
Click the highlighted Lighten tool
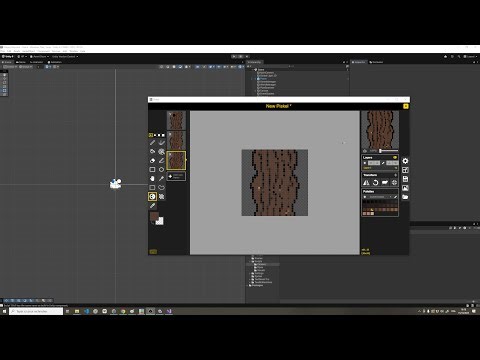(152, 197)
